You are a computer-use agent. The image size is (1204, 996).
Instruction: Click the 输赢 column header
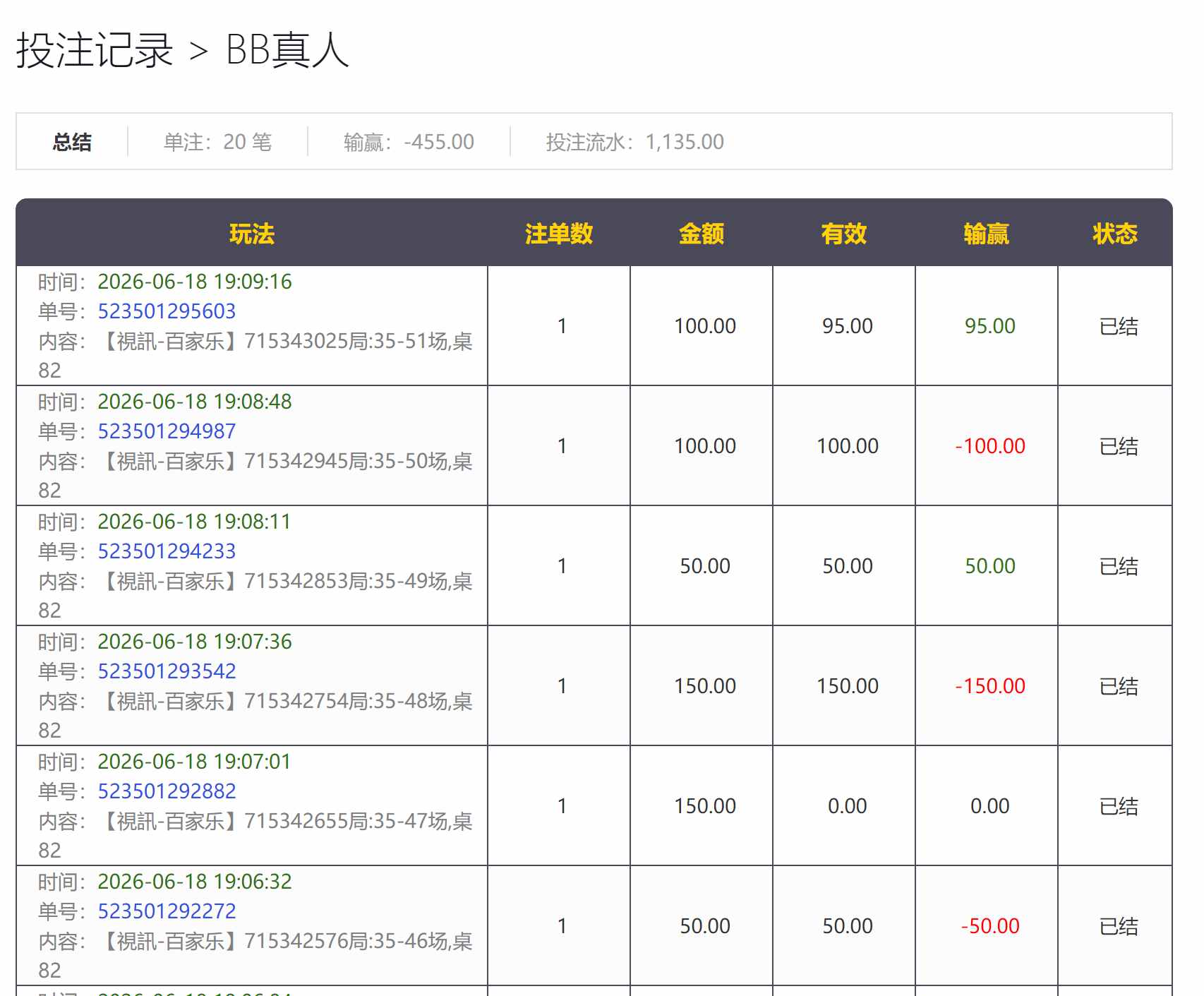[987, 234]
